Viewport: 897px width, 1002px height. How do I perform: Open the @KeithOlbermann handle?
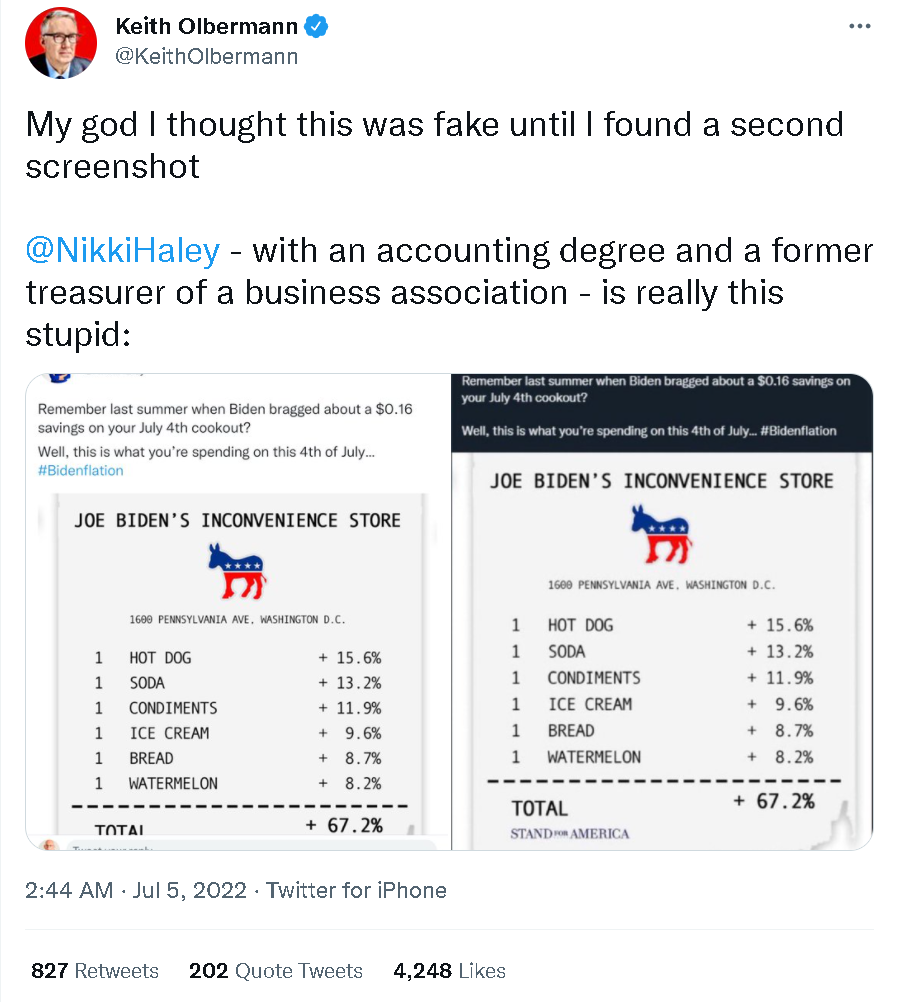click(207, 56)
